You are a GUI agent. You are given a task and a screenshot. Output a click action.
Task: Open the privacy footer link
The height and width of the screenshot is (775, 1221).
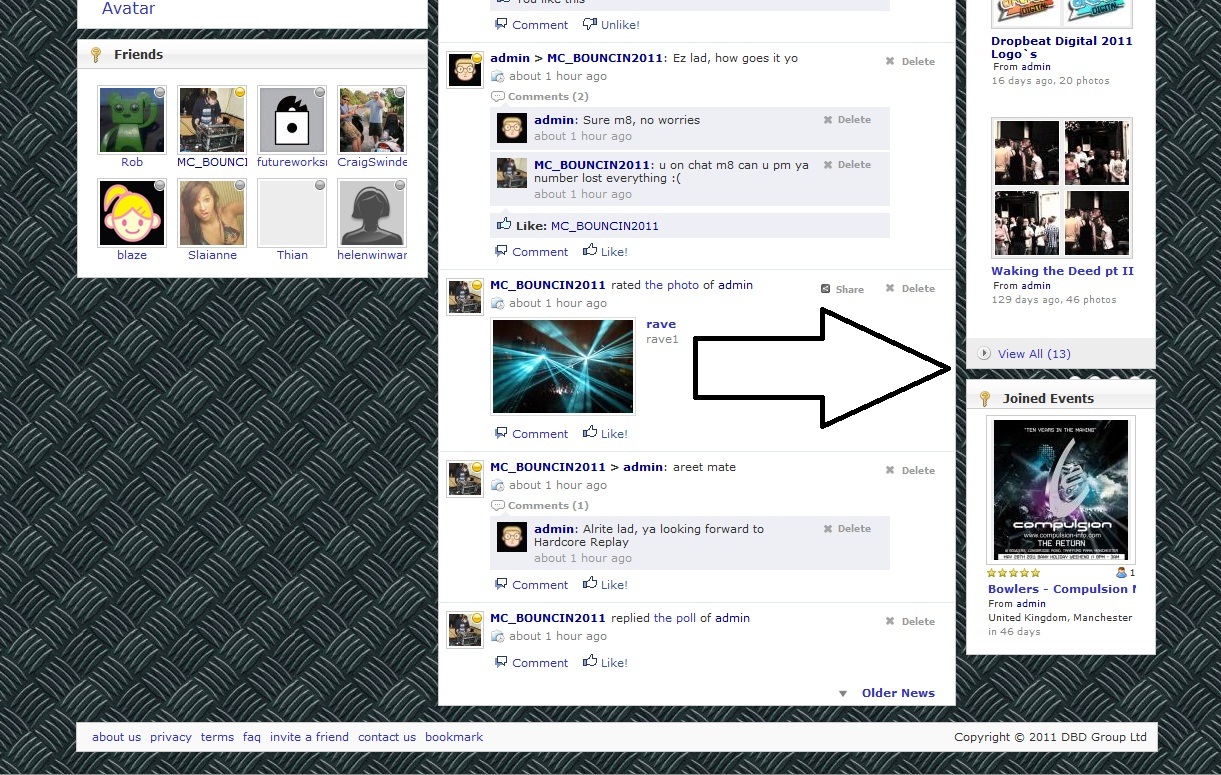(171, 737)
